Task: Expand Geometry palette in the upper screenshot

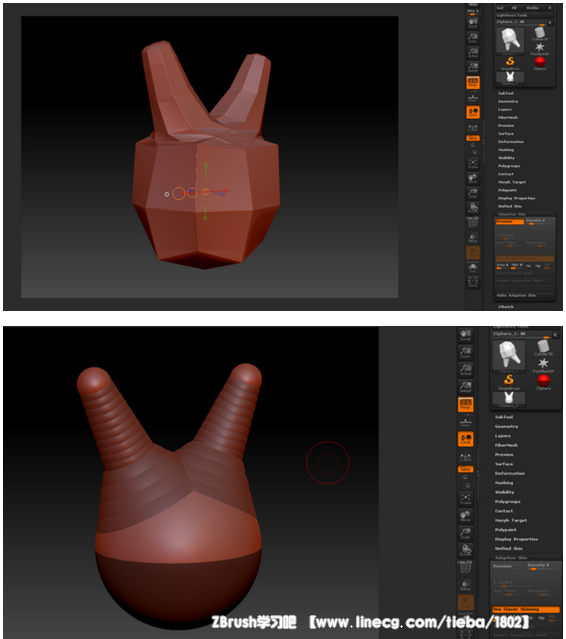Action: 508,101
